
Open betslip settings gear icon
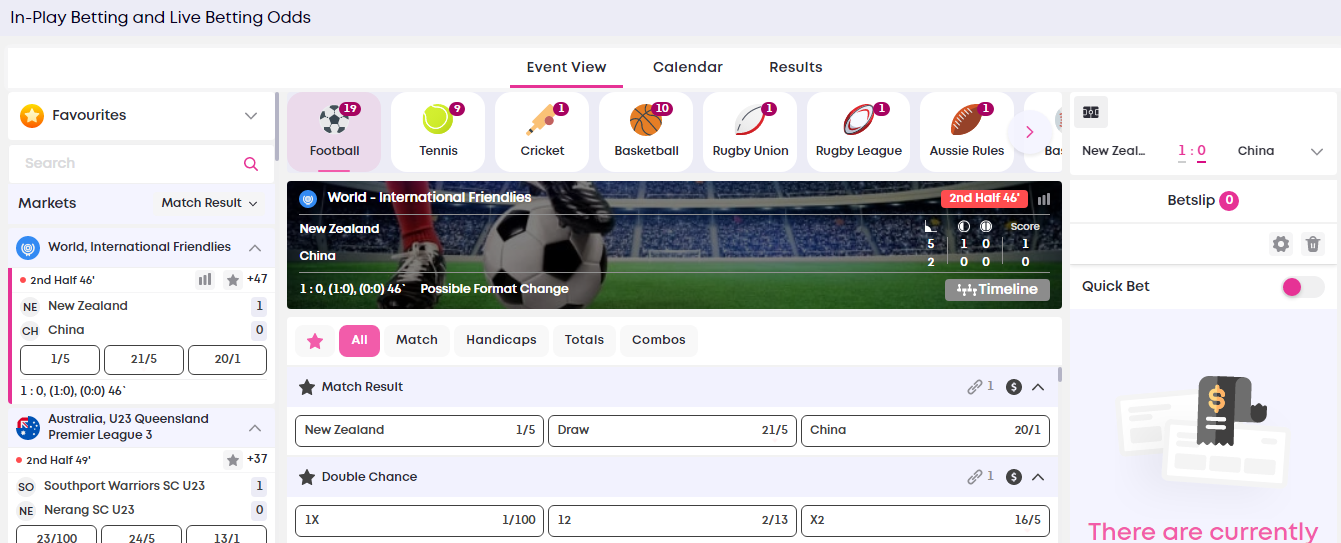click(x=1280, y=244)
